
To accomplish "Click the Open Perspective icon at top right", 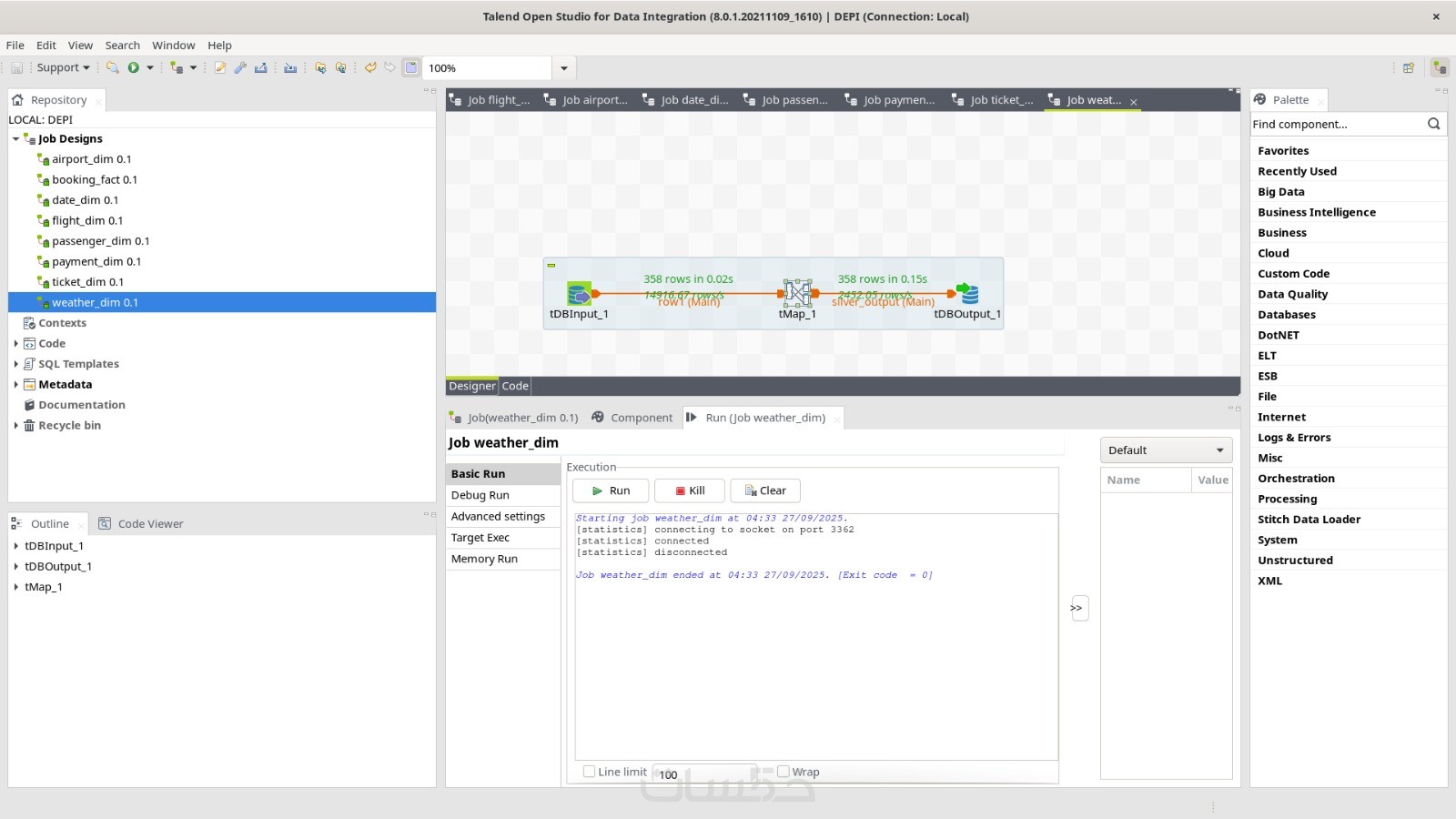I will coord(1409,67).
